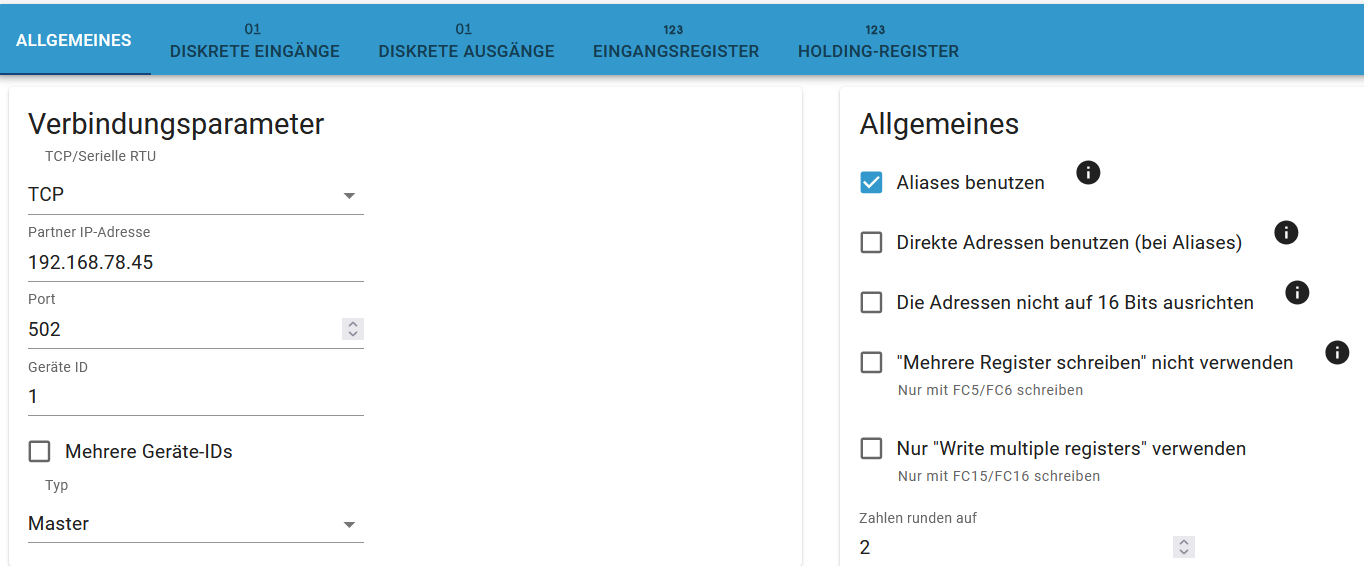The image size is (1364, 566).
Task: Click the 123 icon above Holding-Register
Action: pyautogui.click(x=877, y=30)
